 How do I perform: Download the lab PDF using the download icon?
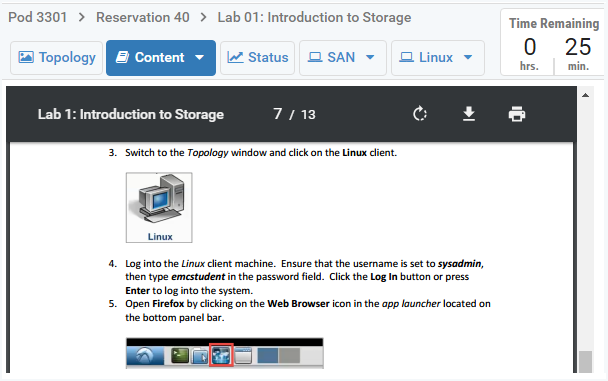469,114
